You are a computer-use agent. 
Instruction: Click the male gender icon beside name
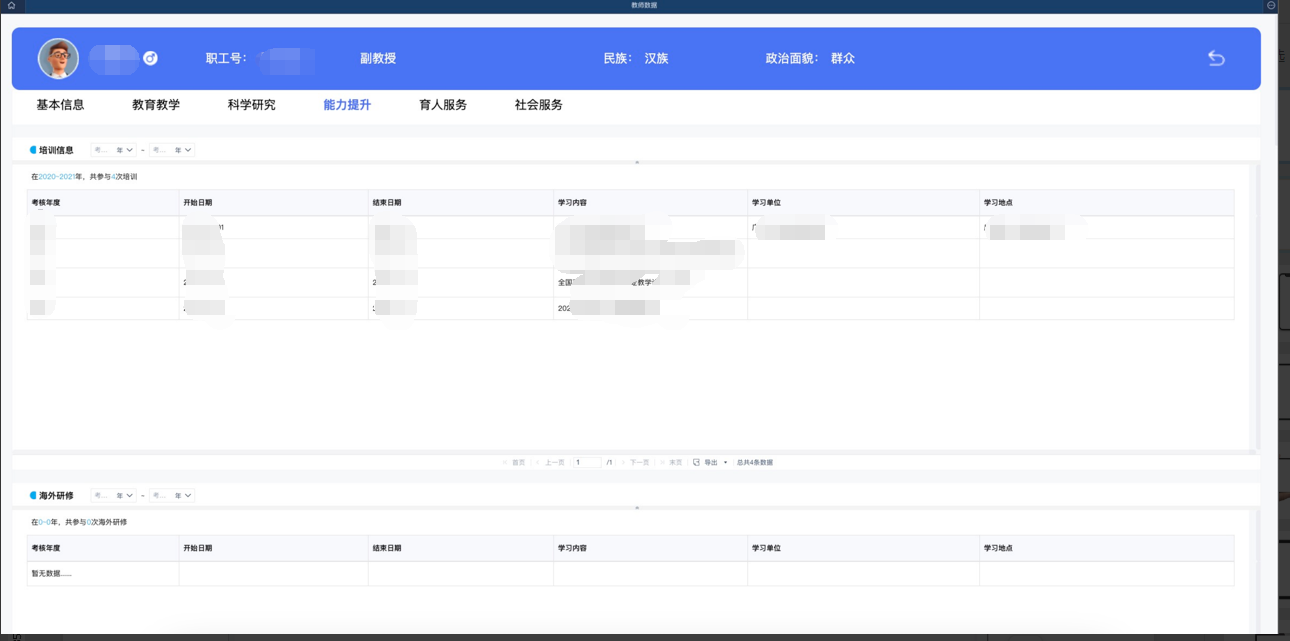tap(151, 58)
